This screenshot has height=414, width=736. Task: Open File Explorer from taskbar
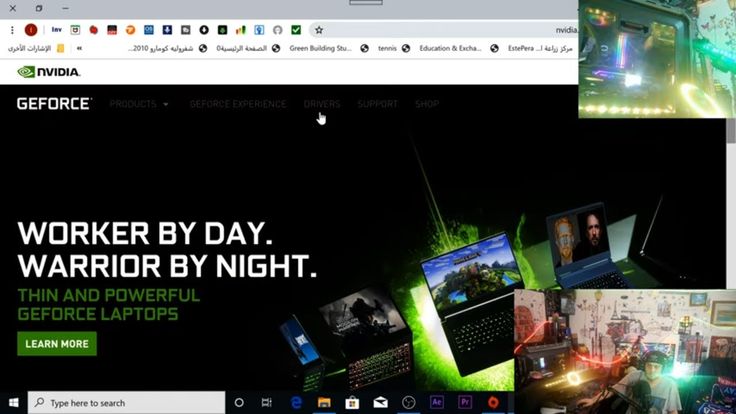pyautogui.click(x=324, y=403)
